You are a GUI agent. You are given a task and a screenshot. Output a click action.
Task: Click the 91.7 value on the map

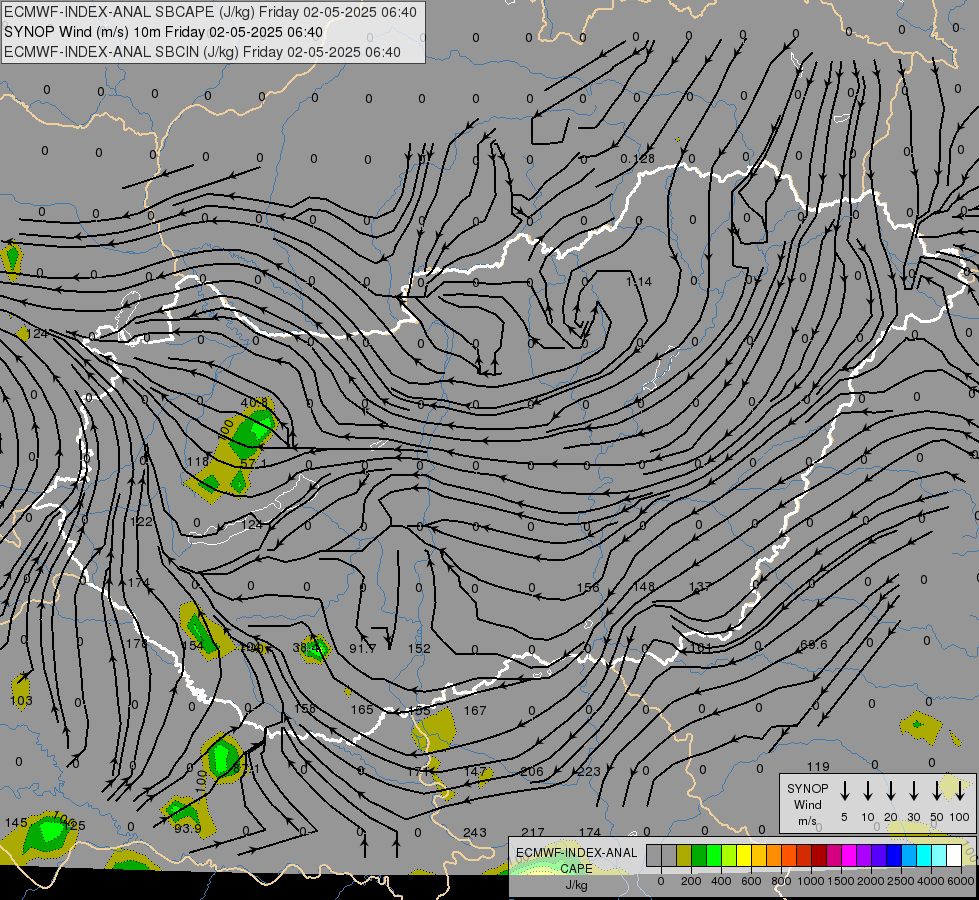tap(362, 648)
